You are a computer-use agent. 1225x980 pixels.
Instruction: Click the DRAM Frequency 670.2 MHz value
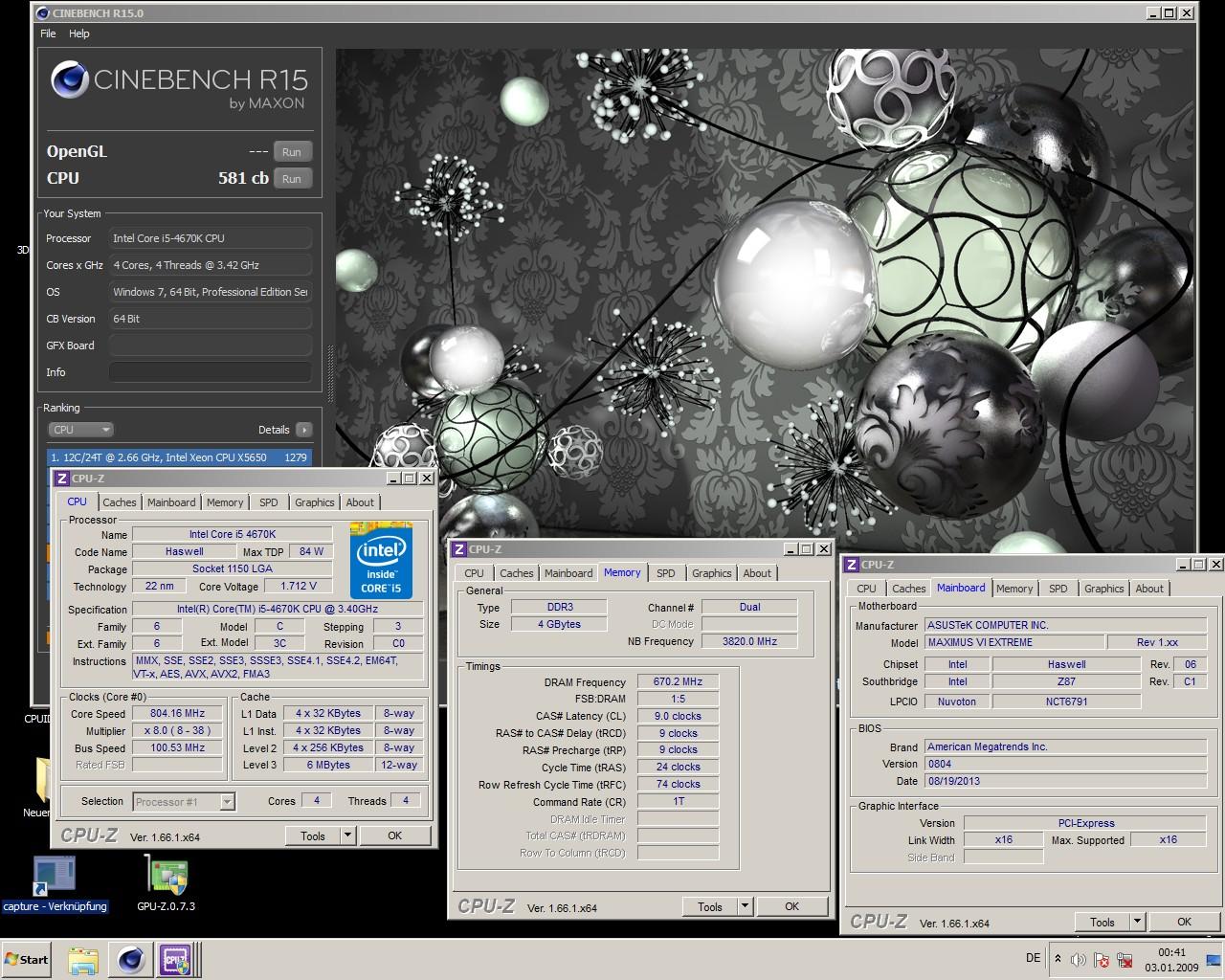tap(678, 682)
